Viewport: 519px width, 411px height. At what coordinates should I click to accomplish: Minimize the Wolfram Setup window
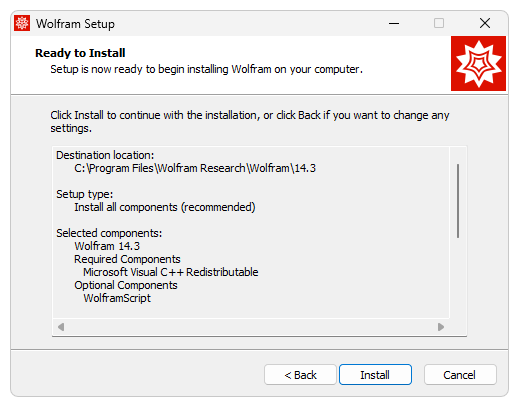[394, 23]
